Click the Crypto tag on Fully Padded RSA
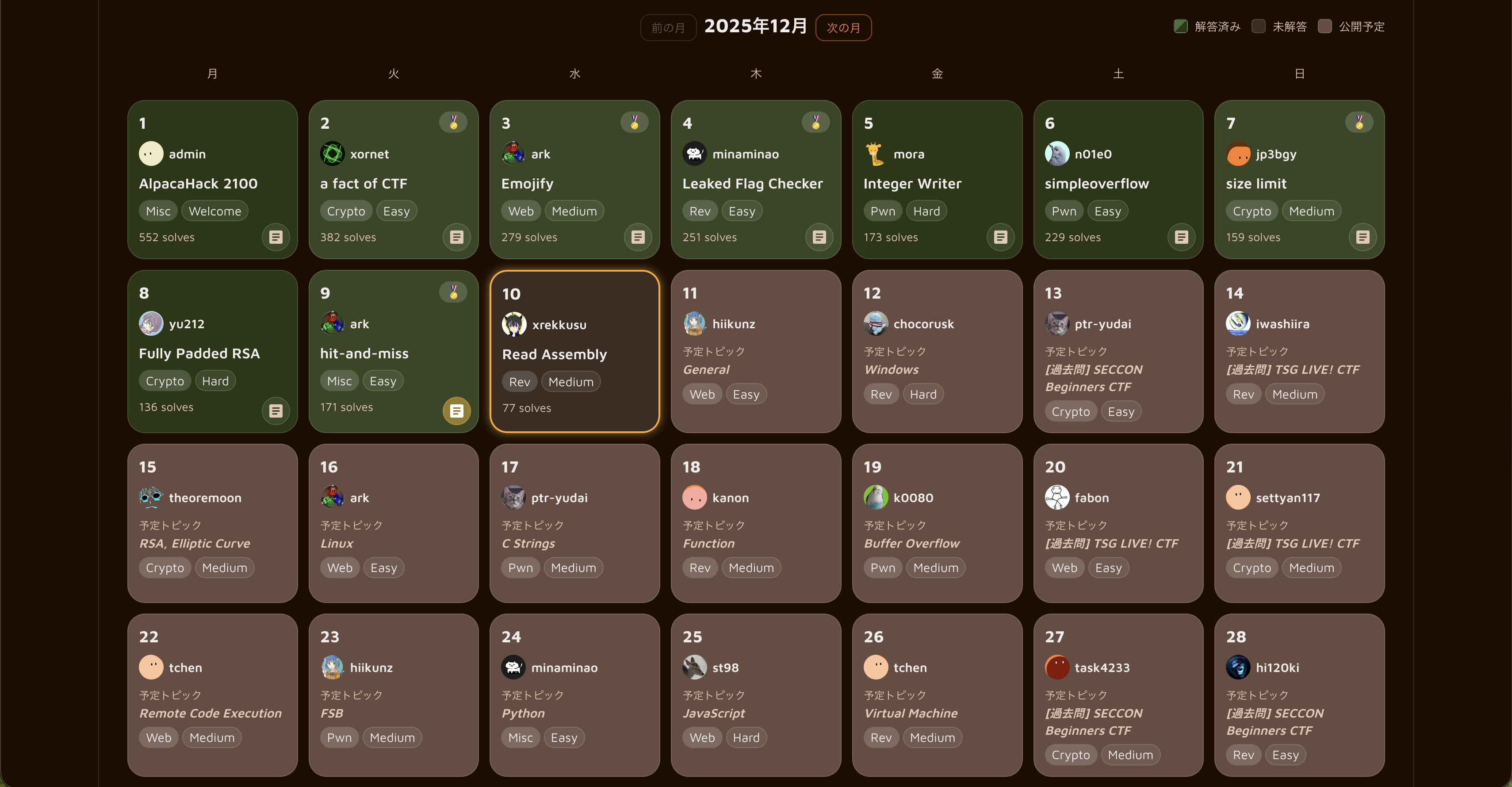This screenshot has height=787, width=1512. 165,381
